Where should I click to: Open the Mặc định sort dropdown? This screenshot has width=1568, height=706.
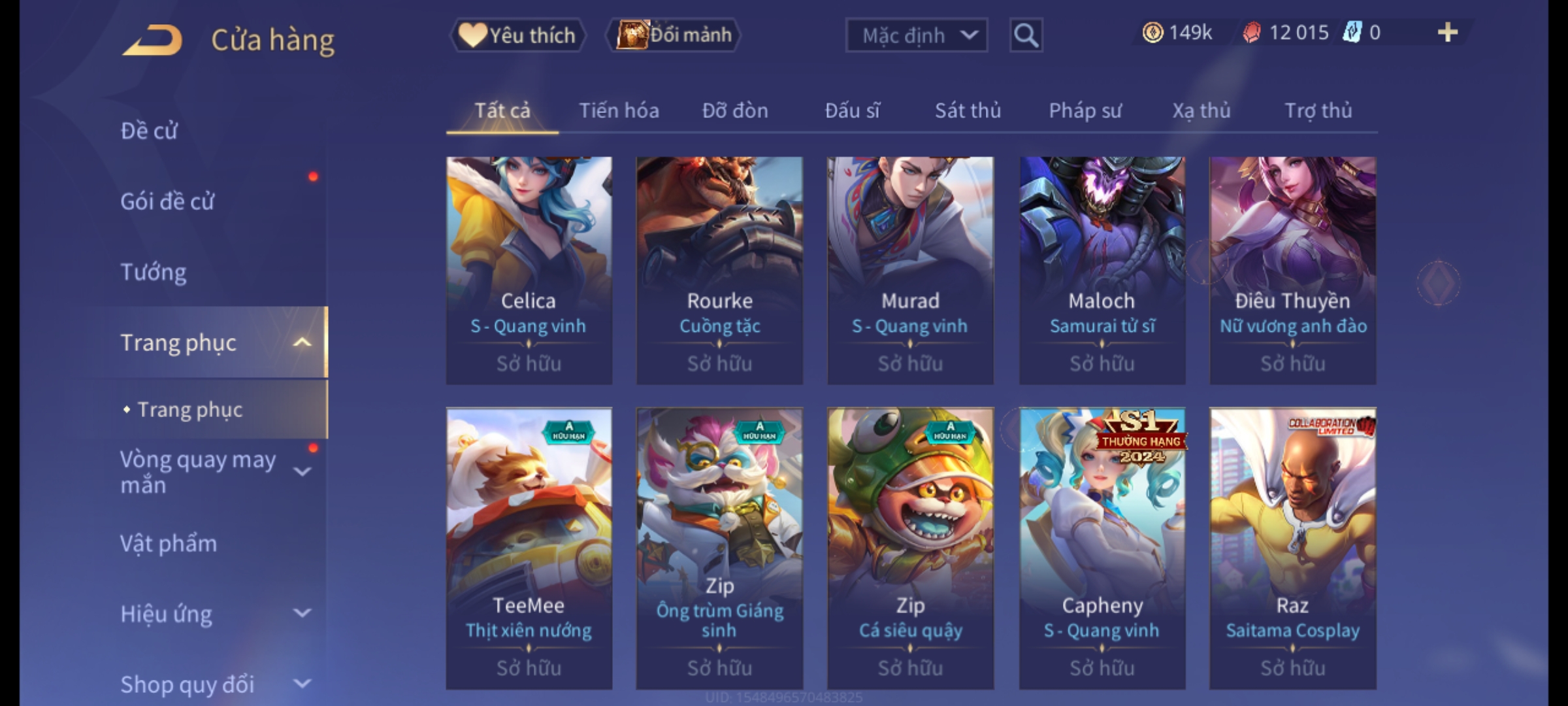click(x=916, y=35)
